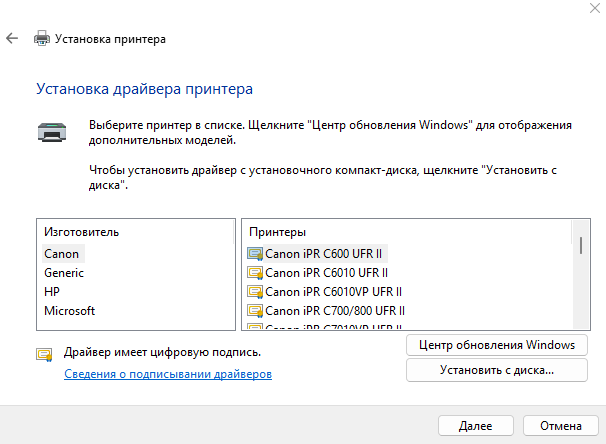Select Canon iPR C600 UFR II printer
Image resolution: width=606 pixels, height=444 pixels.
324,254
